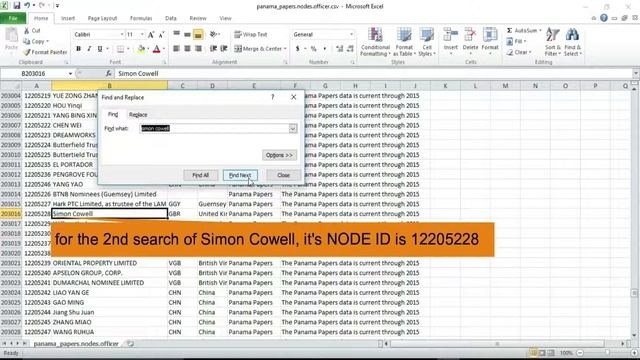Click the Format Painter brush

coord(27,52)
